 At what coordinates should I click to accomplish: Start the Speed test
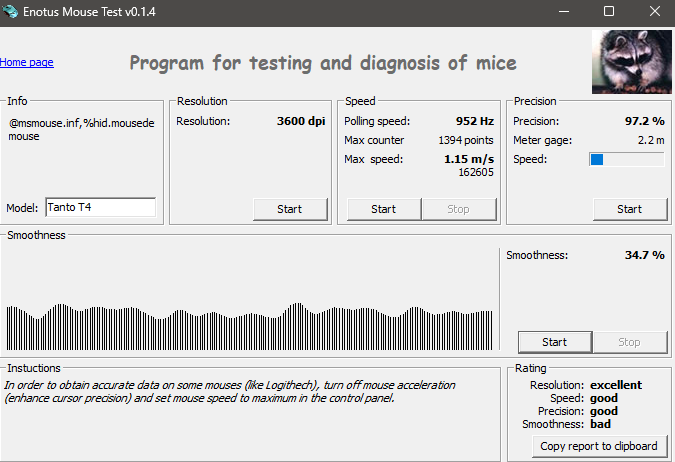tap(384, 209)
